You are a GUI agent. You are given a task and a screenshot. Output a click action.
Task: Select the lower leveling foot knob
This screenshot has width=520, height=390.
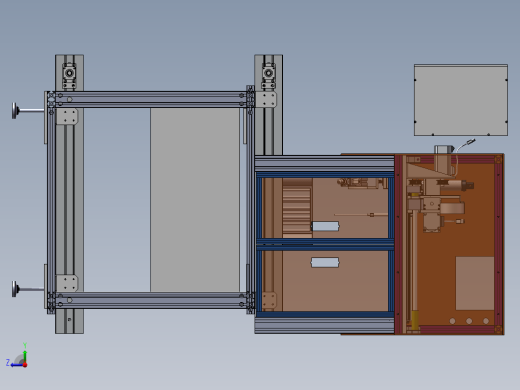click(15, 289)
